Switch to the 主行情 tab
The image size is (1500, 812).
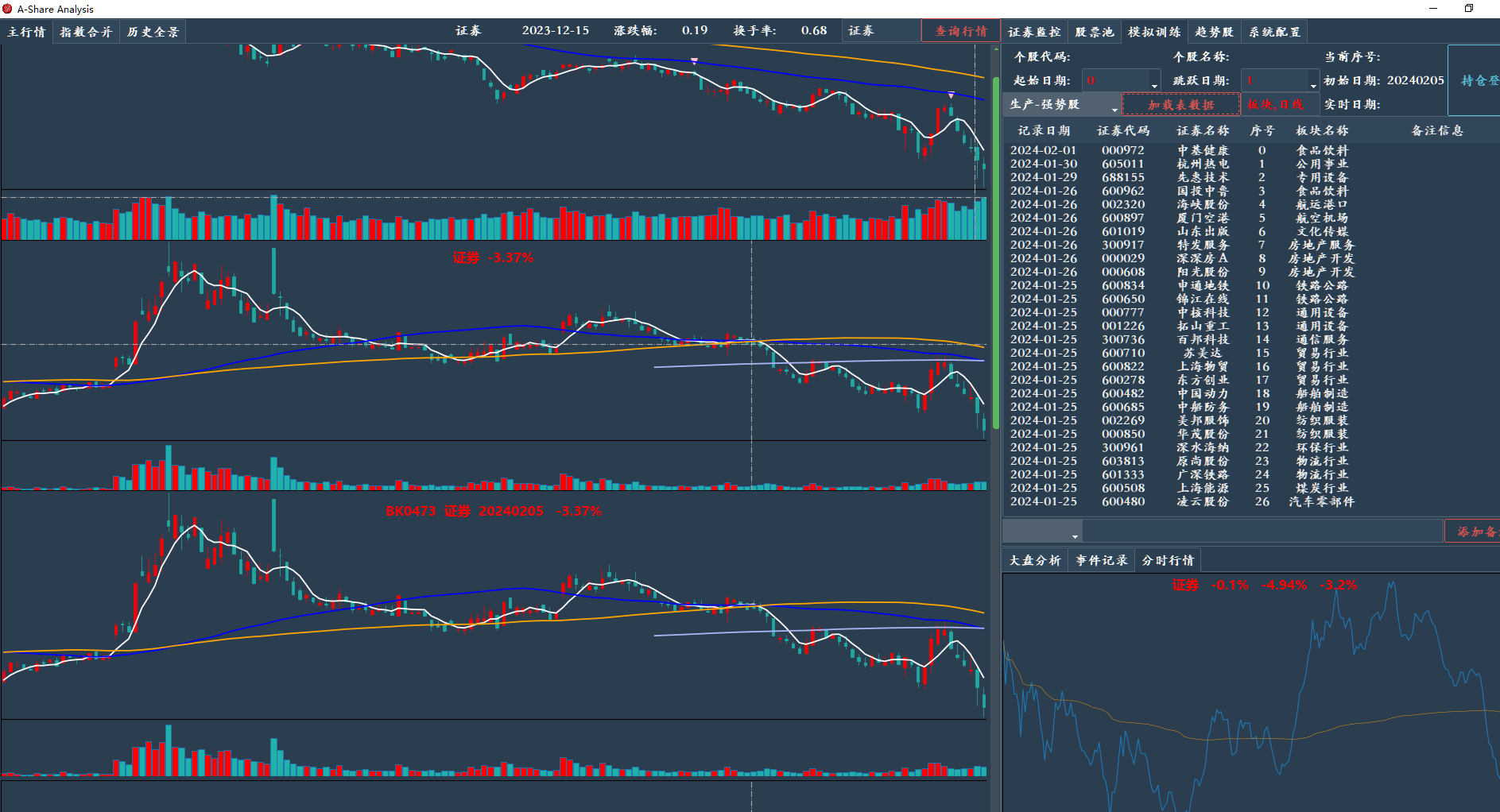click(26, 32)
